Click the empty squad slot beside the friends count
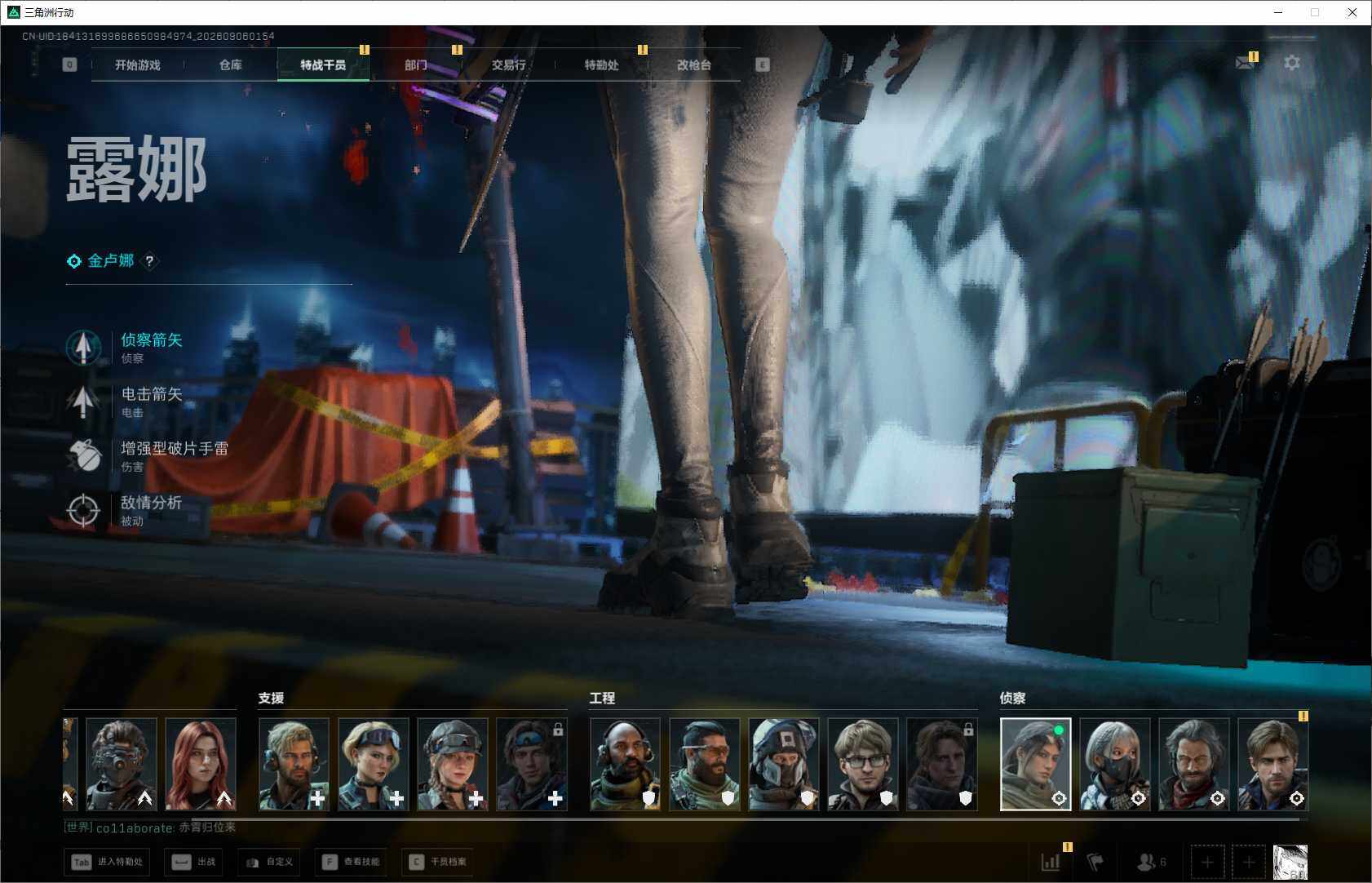 click(x=1207, y=862)
